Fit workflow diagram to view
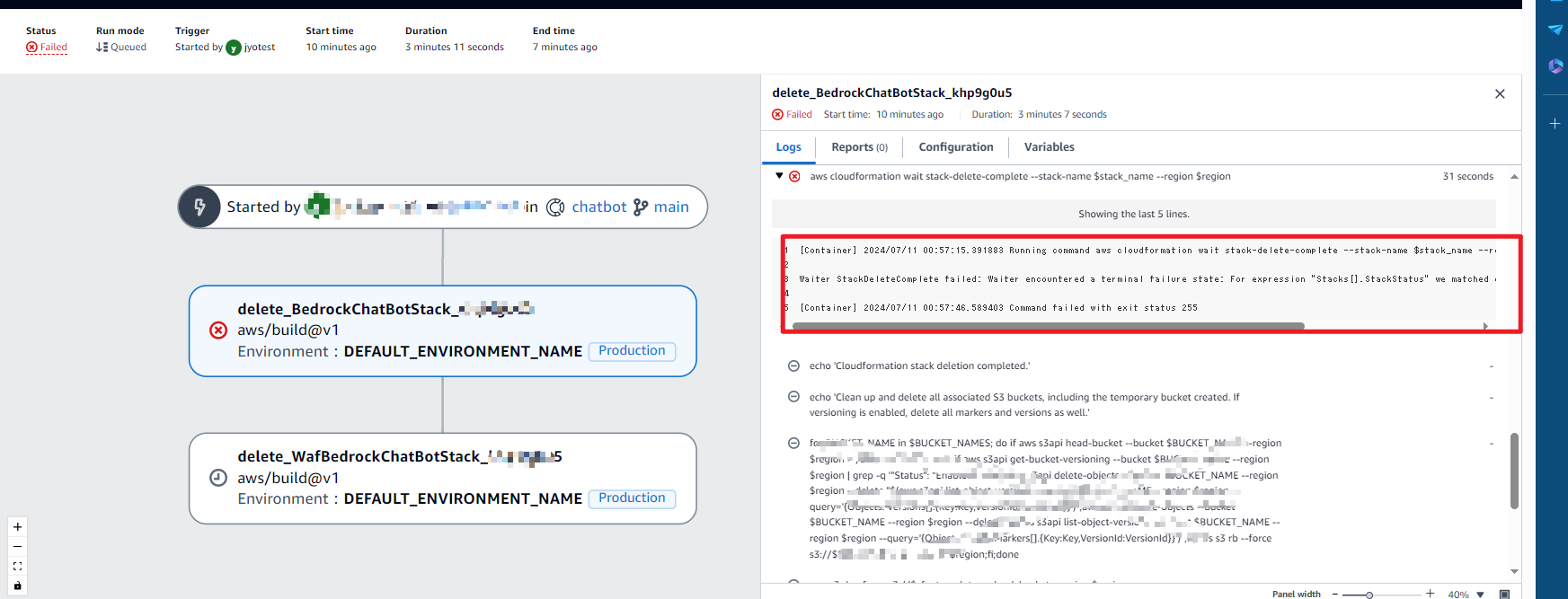Screen dimensions: 1568x599 coord(17,567)
